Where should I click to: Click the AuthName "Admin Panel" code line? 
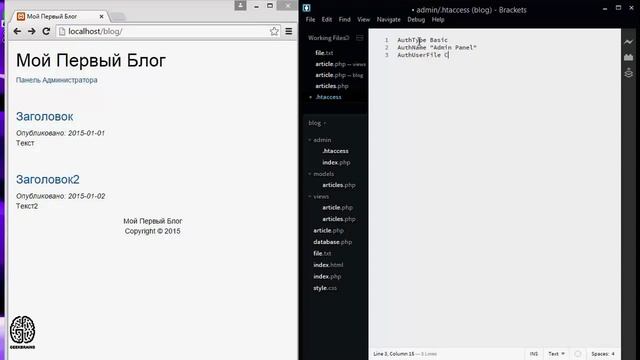[x=437, y=47]
